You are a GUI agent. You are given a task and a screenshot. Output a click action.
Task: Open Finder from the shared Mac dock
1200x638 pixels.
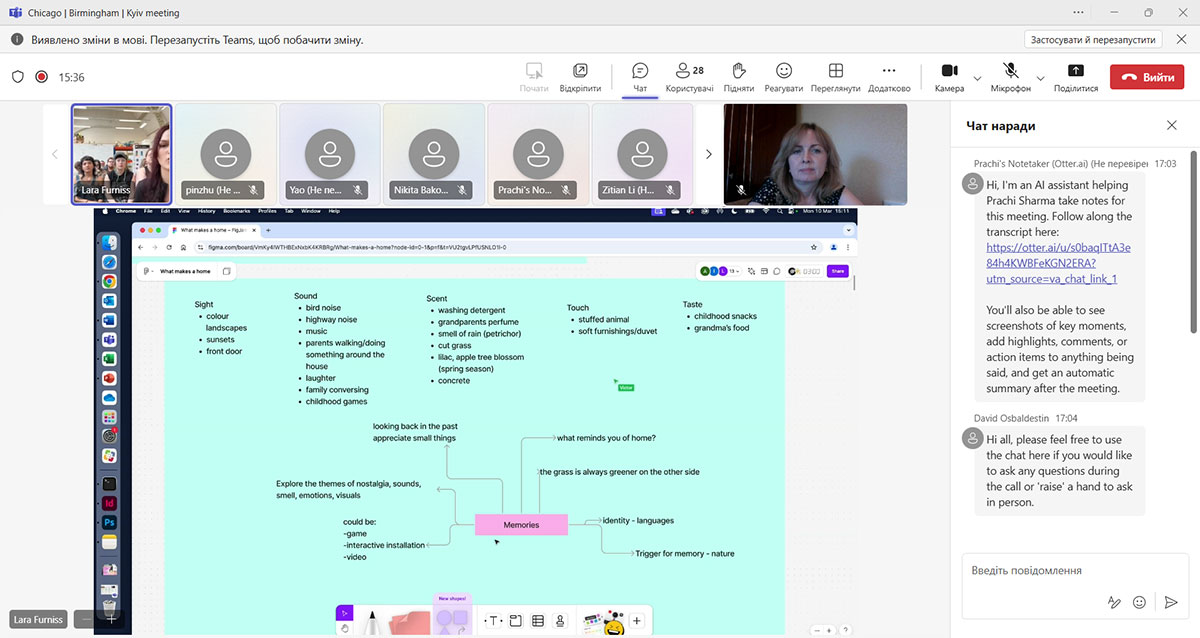click(109, 242)
